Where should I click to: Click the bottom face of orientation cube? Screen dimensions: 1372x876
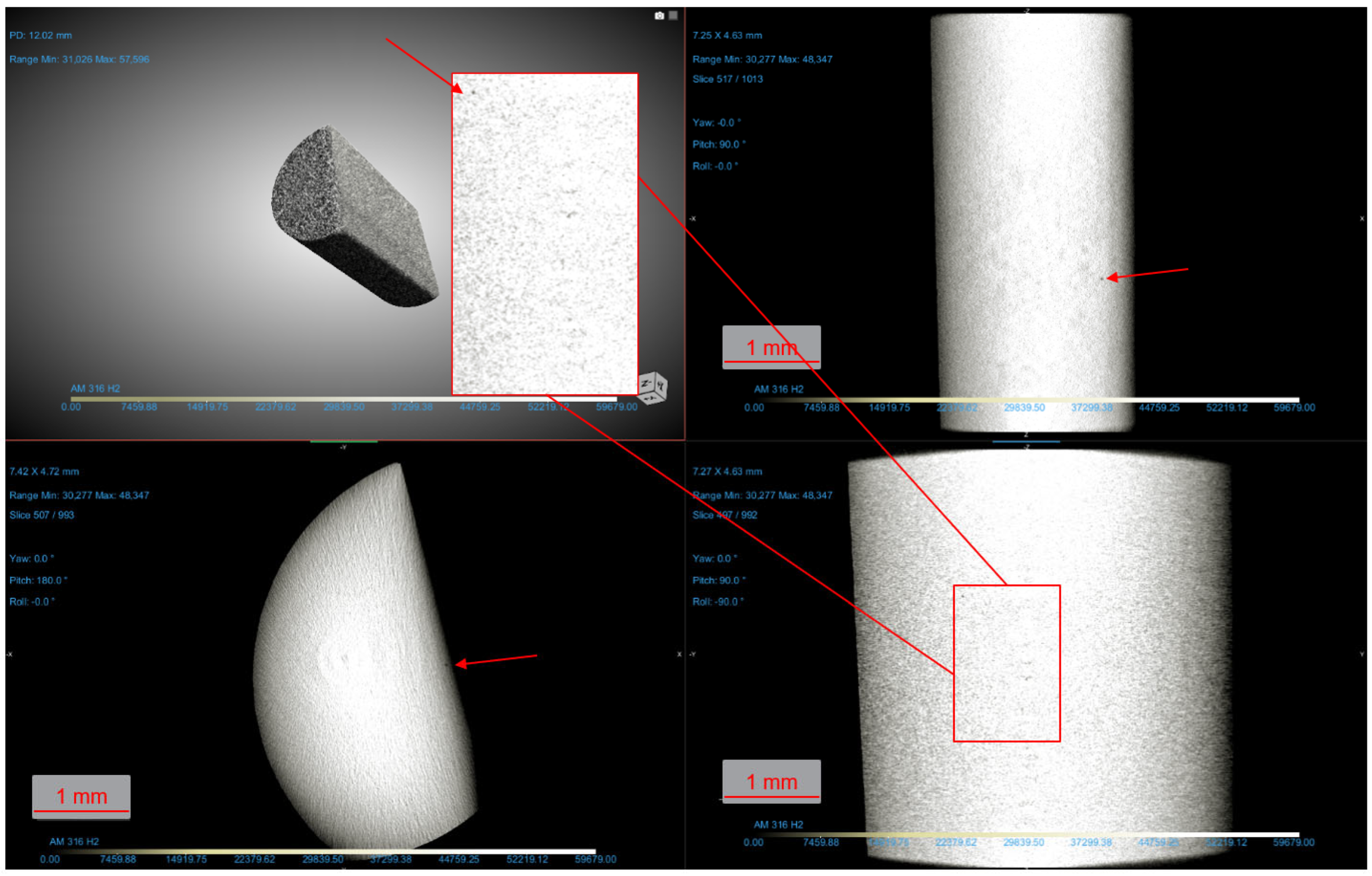pyautogui.click(x=651, y=399)
